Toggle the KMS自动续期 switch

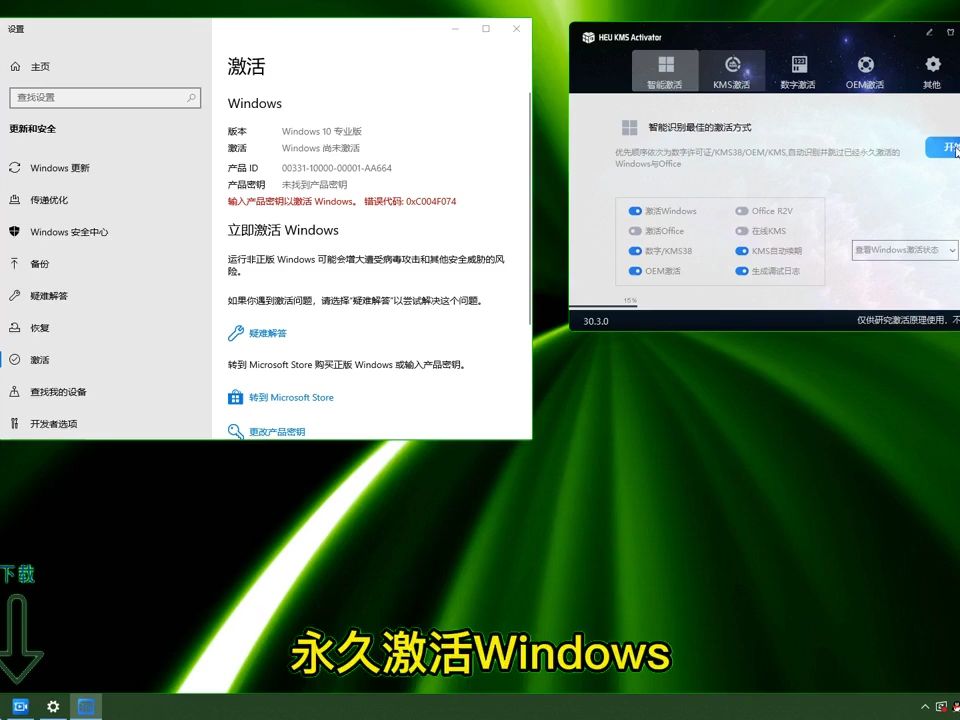(x=742, y=251)
